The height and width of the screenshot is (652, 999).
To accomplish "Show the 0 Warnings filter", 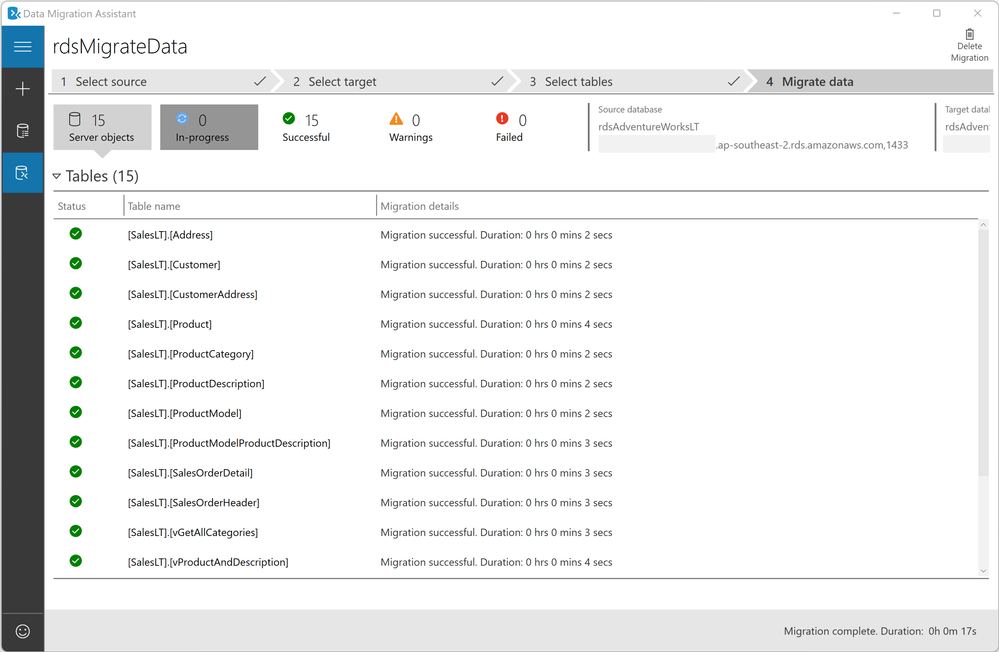I will click(x=410, y=127).
